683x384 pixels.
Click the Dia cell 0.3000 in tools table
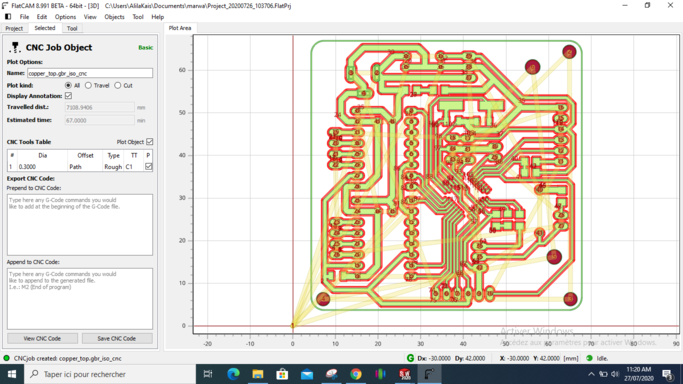42,167
